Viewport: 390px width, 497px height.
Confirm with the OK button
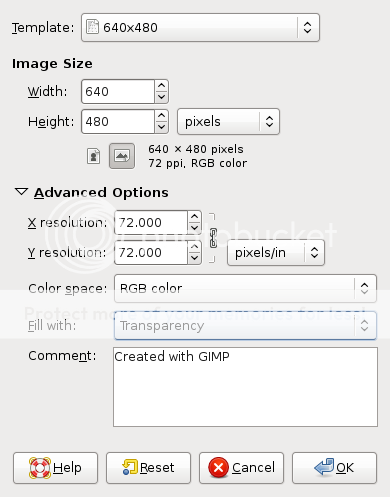(x=334, y=468)
